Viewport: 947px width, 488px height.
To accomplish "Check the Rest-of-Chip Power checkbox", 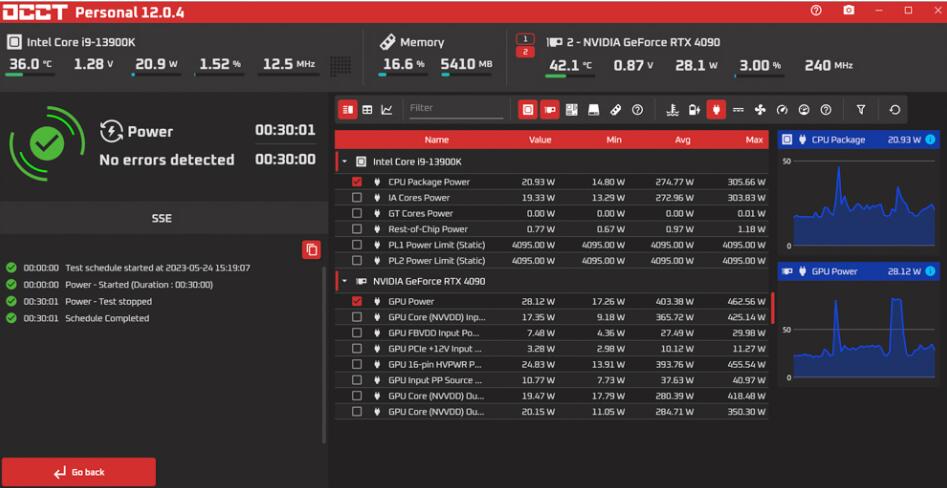I will 357,229.
